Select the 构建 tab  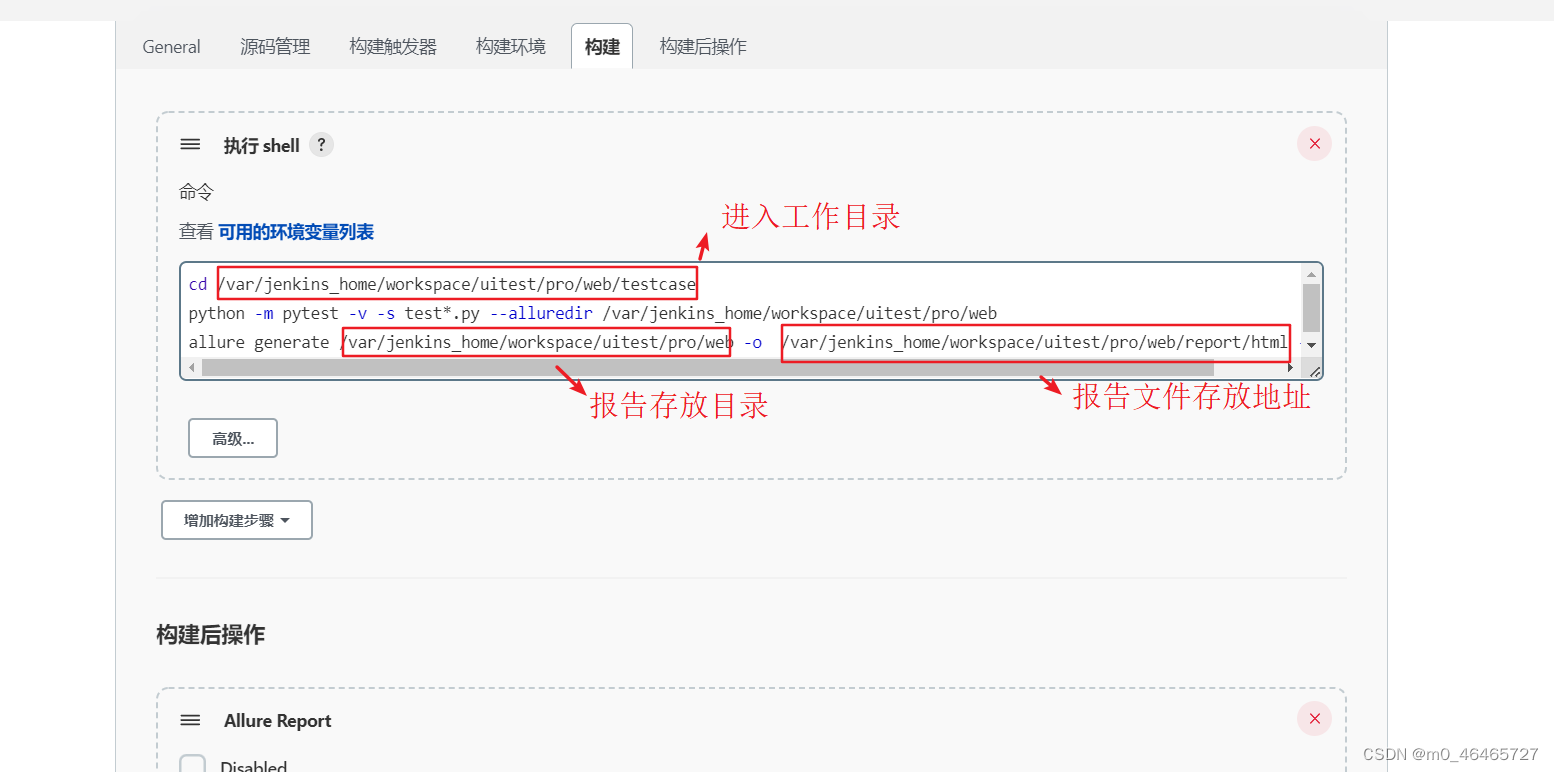click(x=602, y=46)
